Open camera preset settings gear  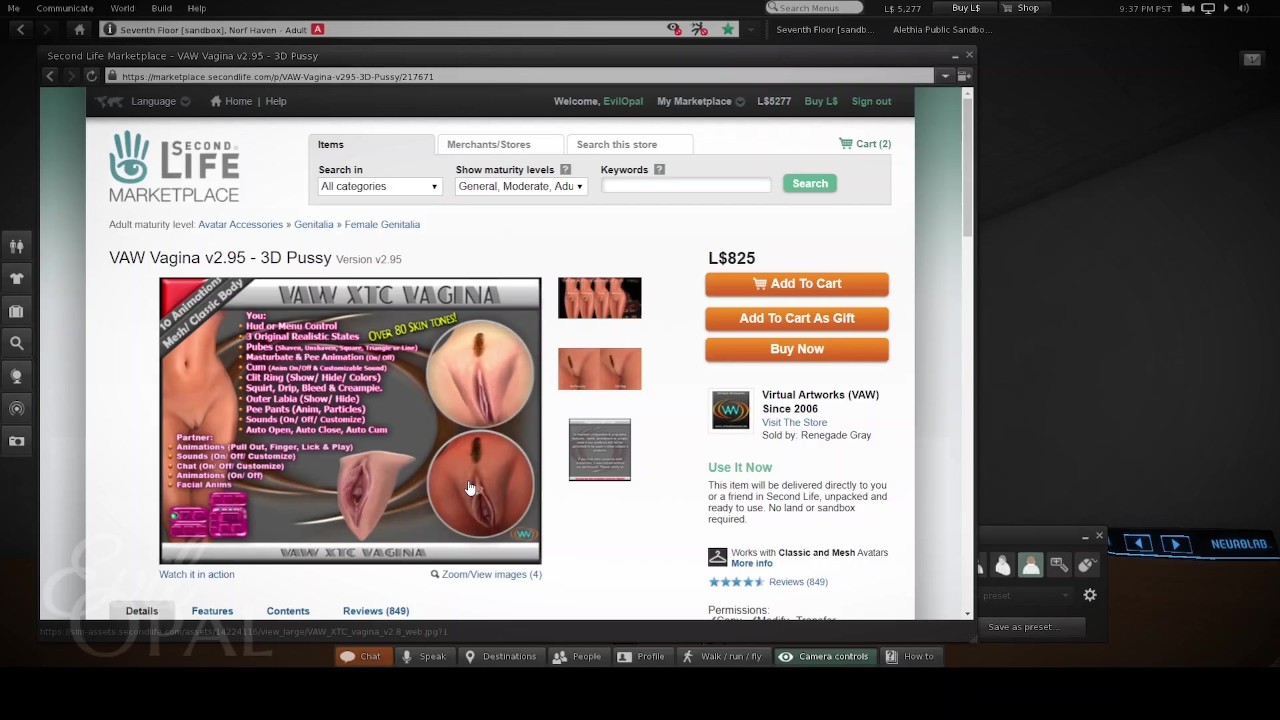[x=1090, y=596]
